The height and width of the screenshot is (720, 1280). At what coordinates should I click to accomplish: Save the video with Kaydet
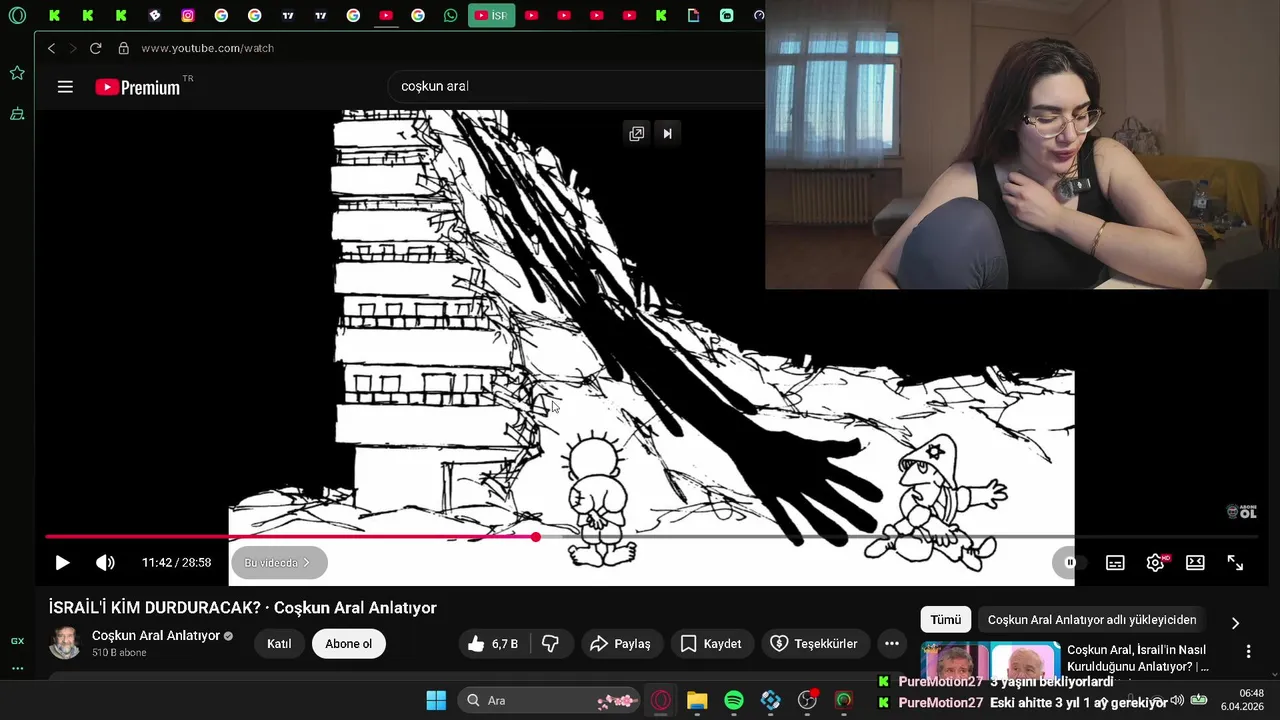711,644
